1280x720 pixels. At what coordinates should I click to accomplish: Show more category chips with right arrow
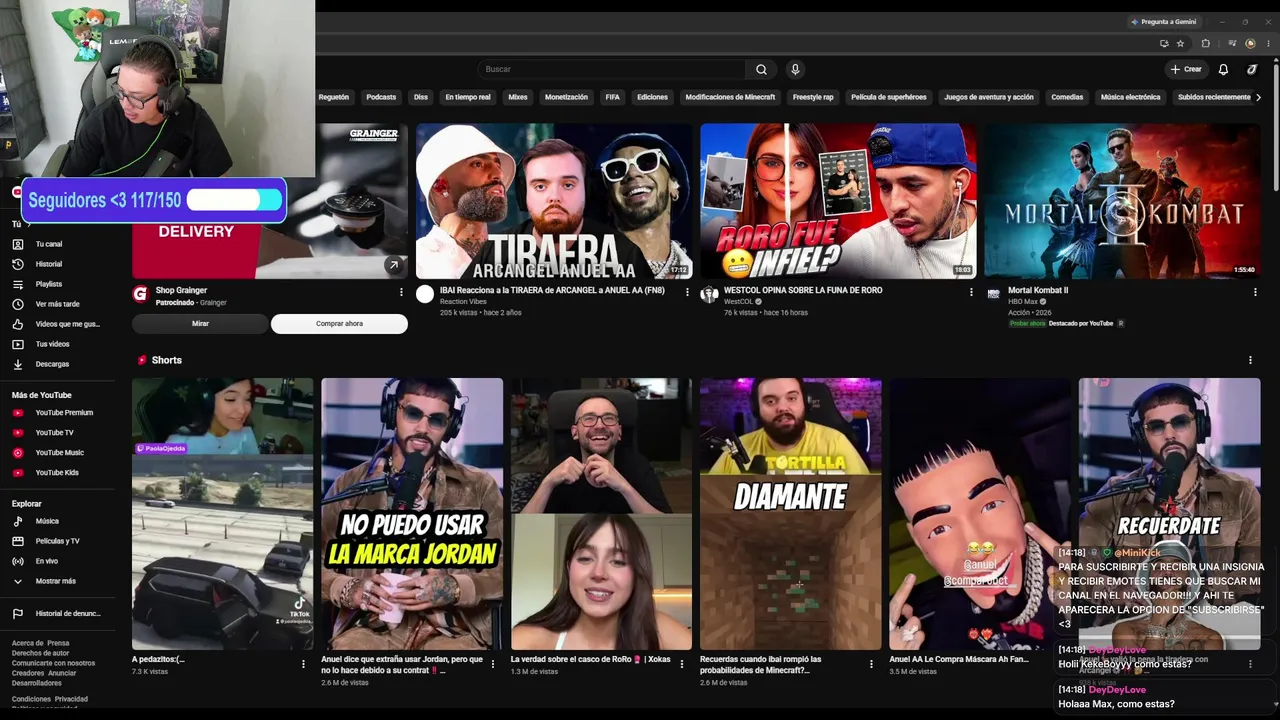coord(1258,97)
